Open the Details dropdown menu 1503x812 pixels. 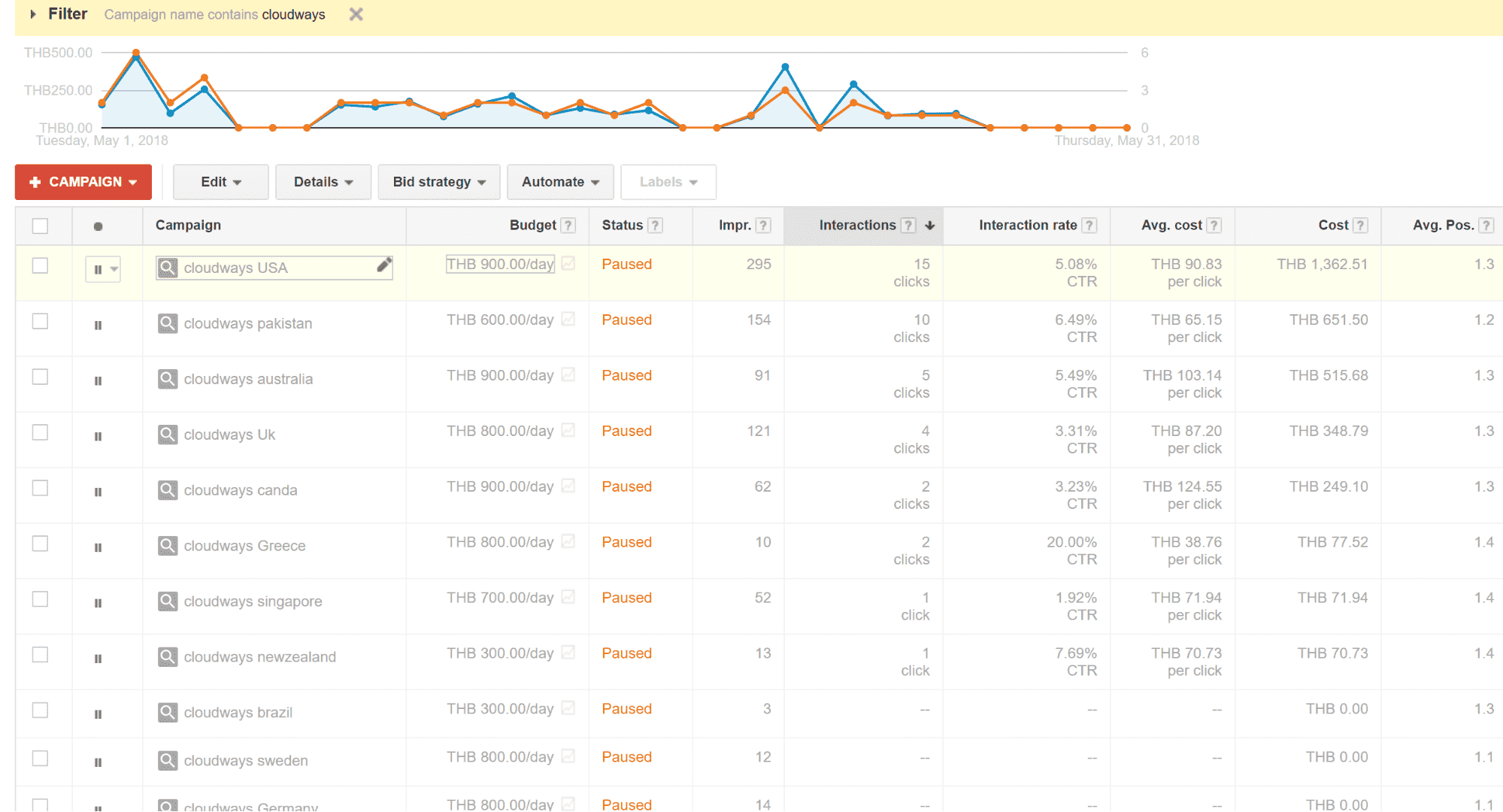323,182
